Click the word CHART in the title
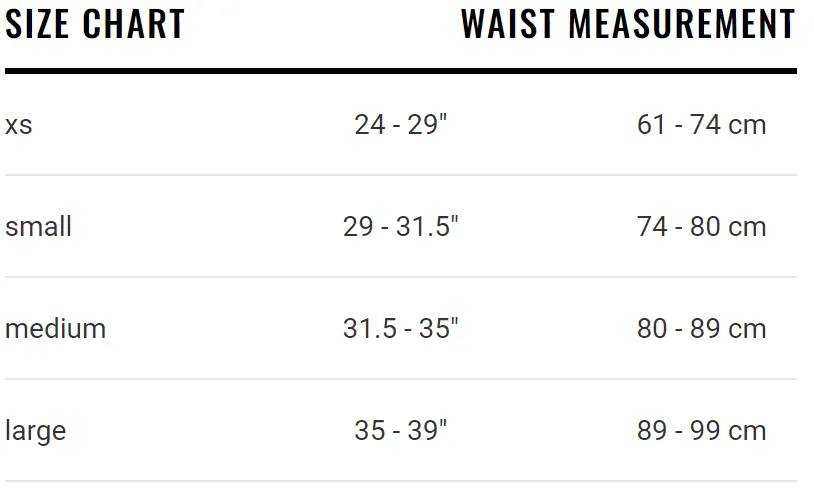Image resolution: width=814 pixels, height=501 pixels. coord(134,24)
